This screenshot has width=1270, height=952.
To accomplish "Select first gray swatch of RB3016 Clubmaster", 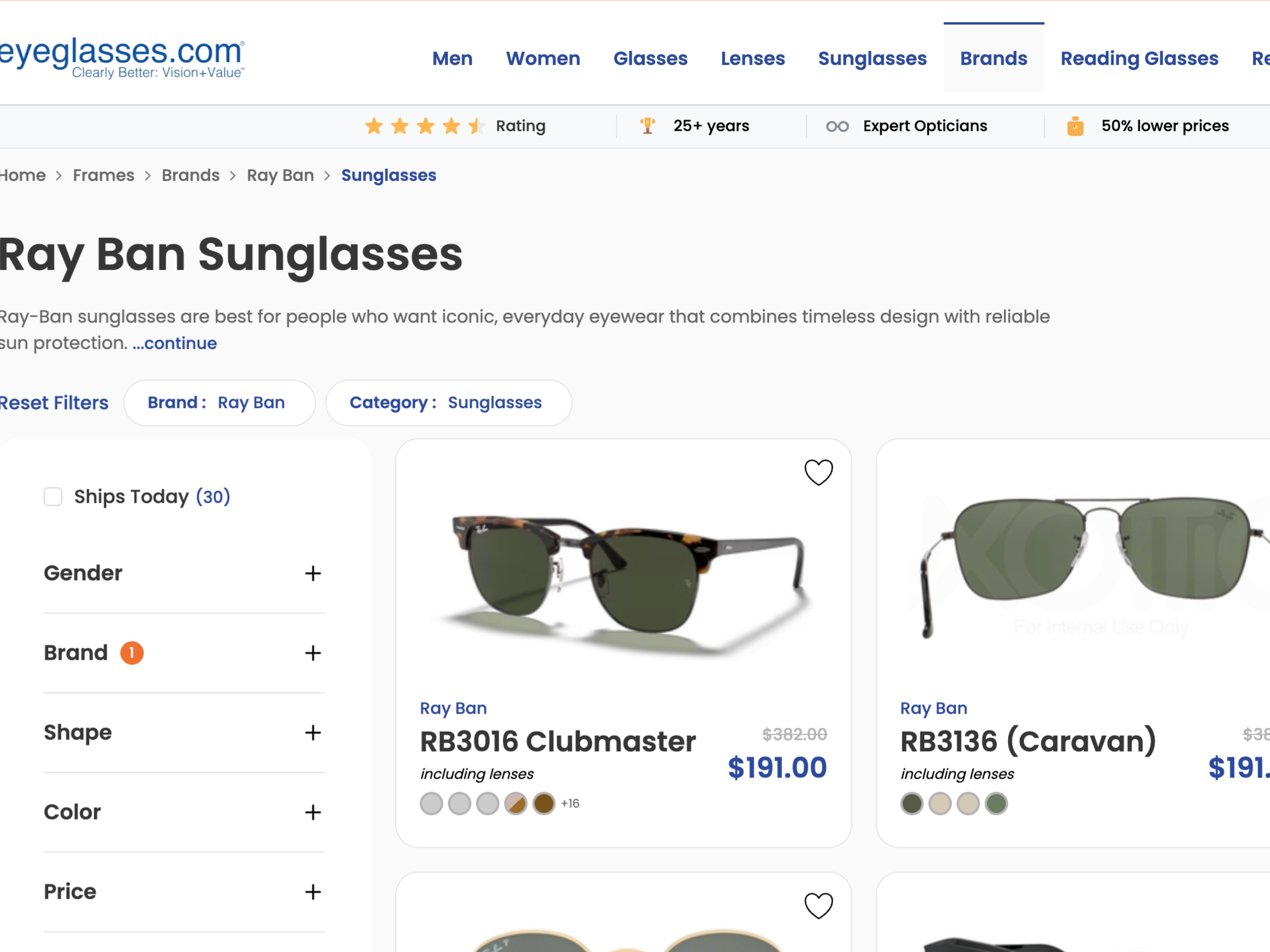I will tap(431, 804).
